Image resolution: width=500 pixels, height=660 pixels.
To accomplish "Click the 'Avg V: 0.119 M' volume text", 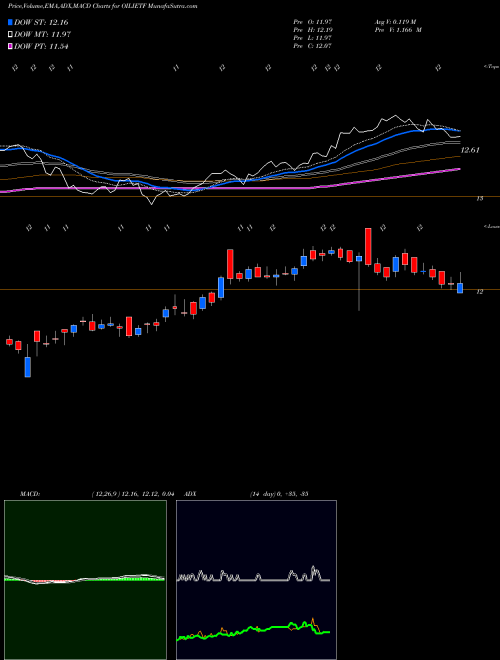I will (395, 22).
